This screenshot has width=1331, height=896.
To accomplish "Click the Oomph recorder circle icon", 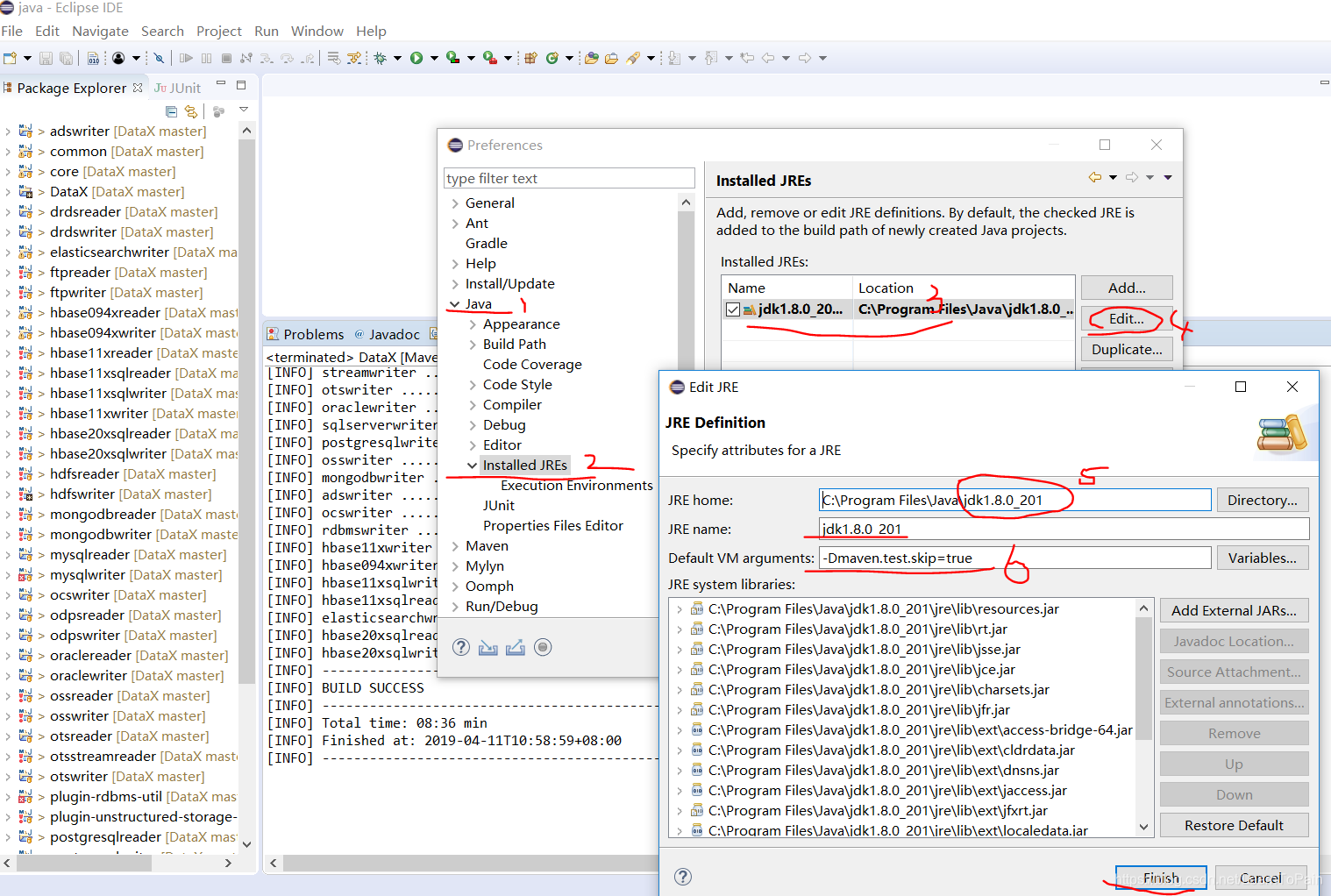I will tap(543, 647).
